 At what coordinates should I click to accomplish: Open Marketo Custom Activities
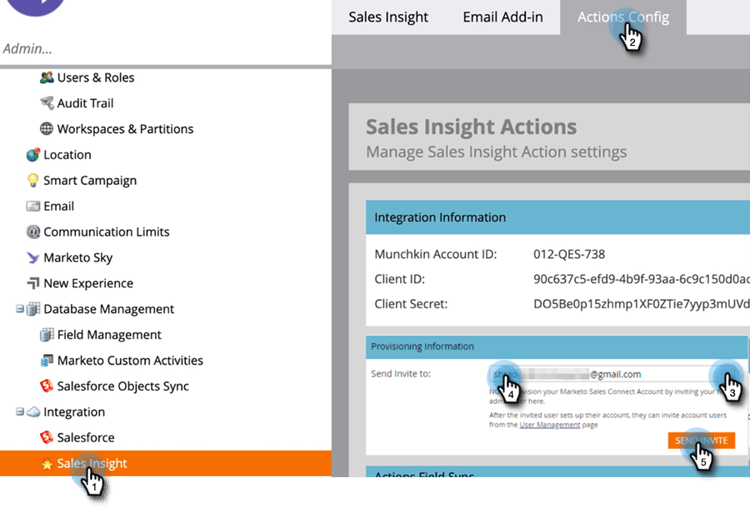click(x=130, y=360)
